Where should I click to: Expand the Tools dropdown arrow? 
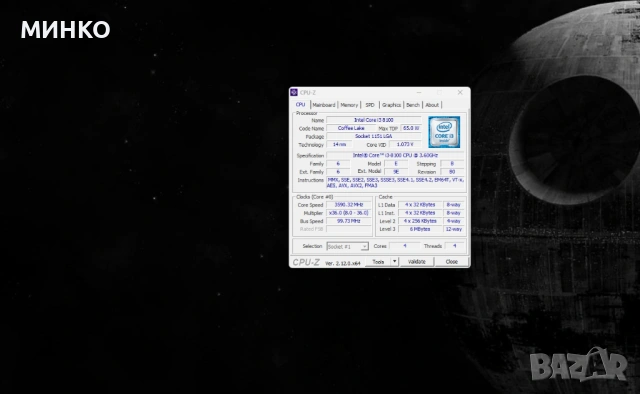394,262
